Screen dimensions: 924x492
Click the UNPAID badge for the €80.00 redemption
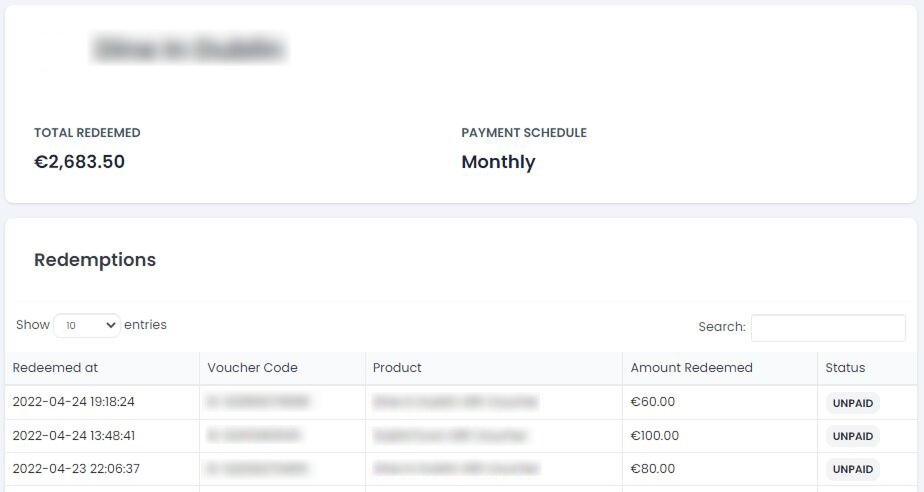pos(852,469)
